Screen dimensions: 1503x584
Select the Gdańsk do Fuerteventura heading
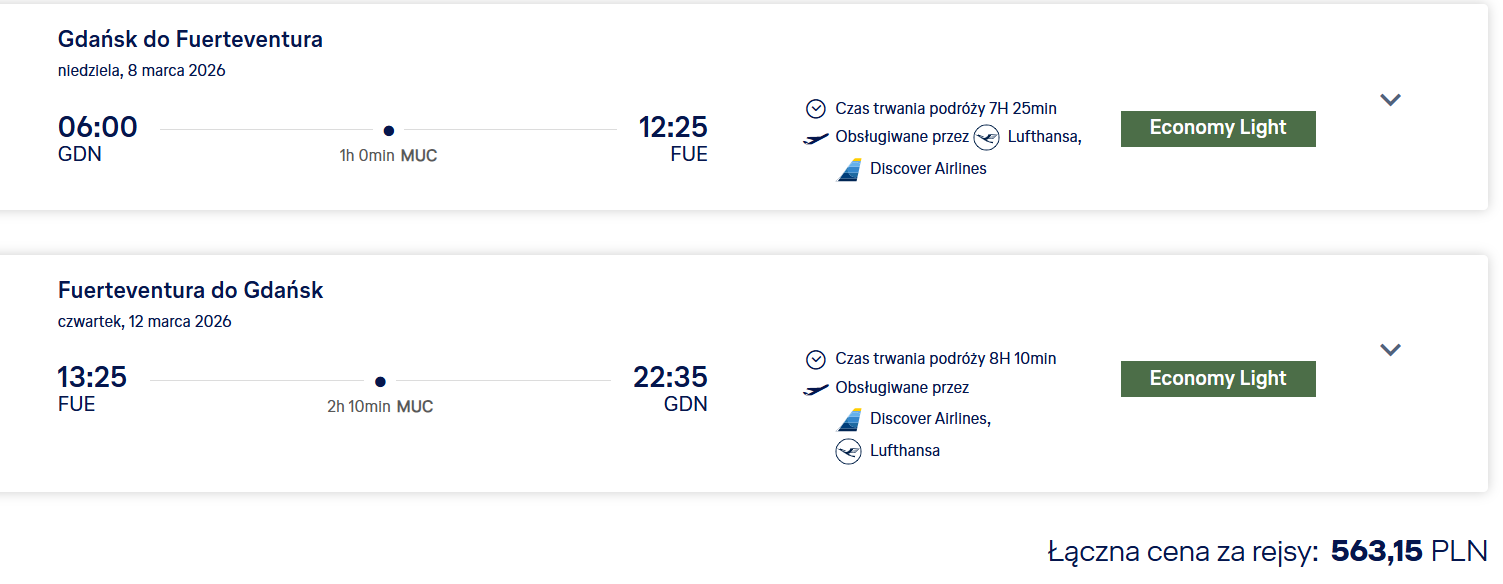pos(190,40)
